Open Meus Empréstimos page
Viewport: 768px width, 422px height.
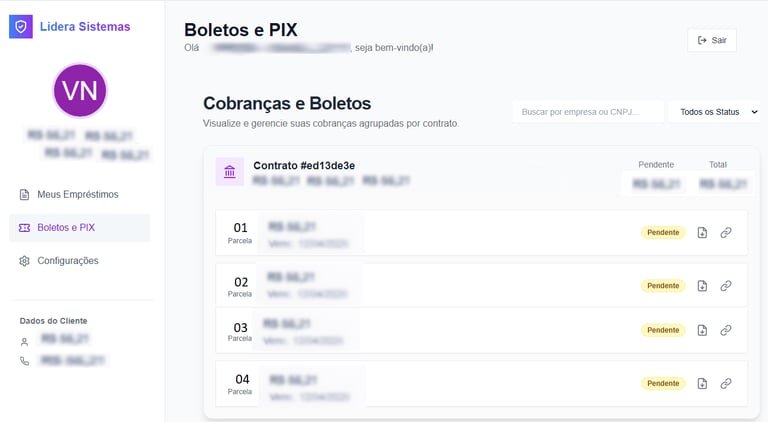tap(78, 194)
